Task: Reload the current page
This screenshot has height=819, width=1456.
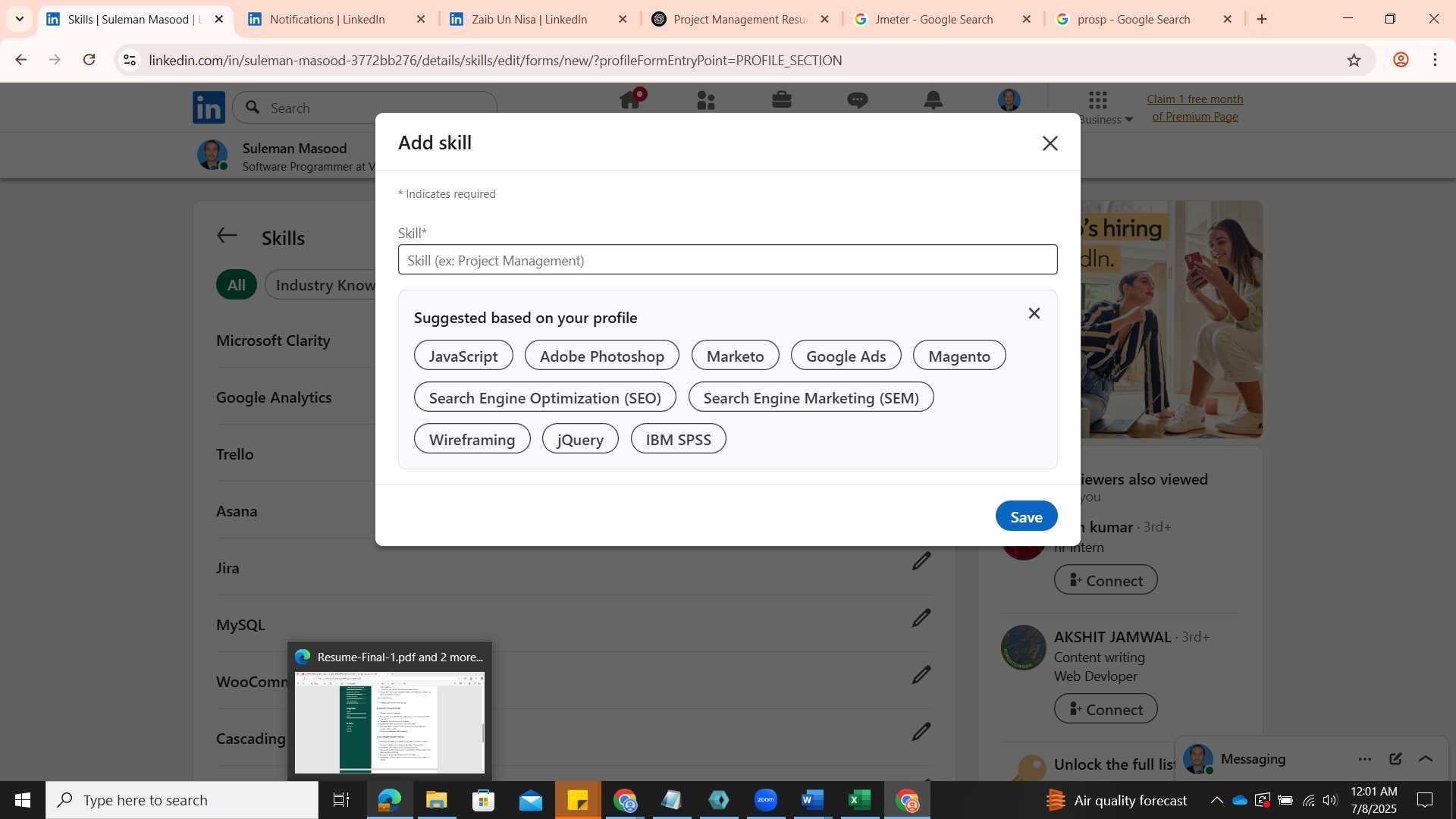Action: pos(89,60)
